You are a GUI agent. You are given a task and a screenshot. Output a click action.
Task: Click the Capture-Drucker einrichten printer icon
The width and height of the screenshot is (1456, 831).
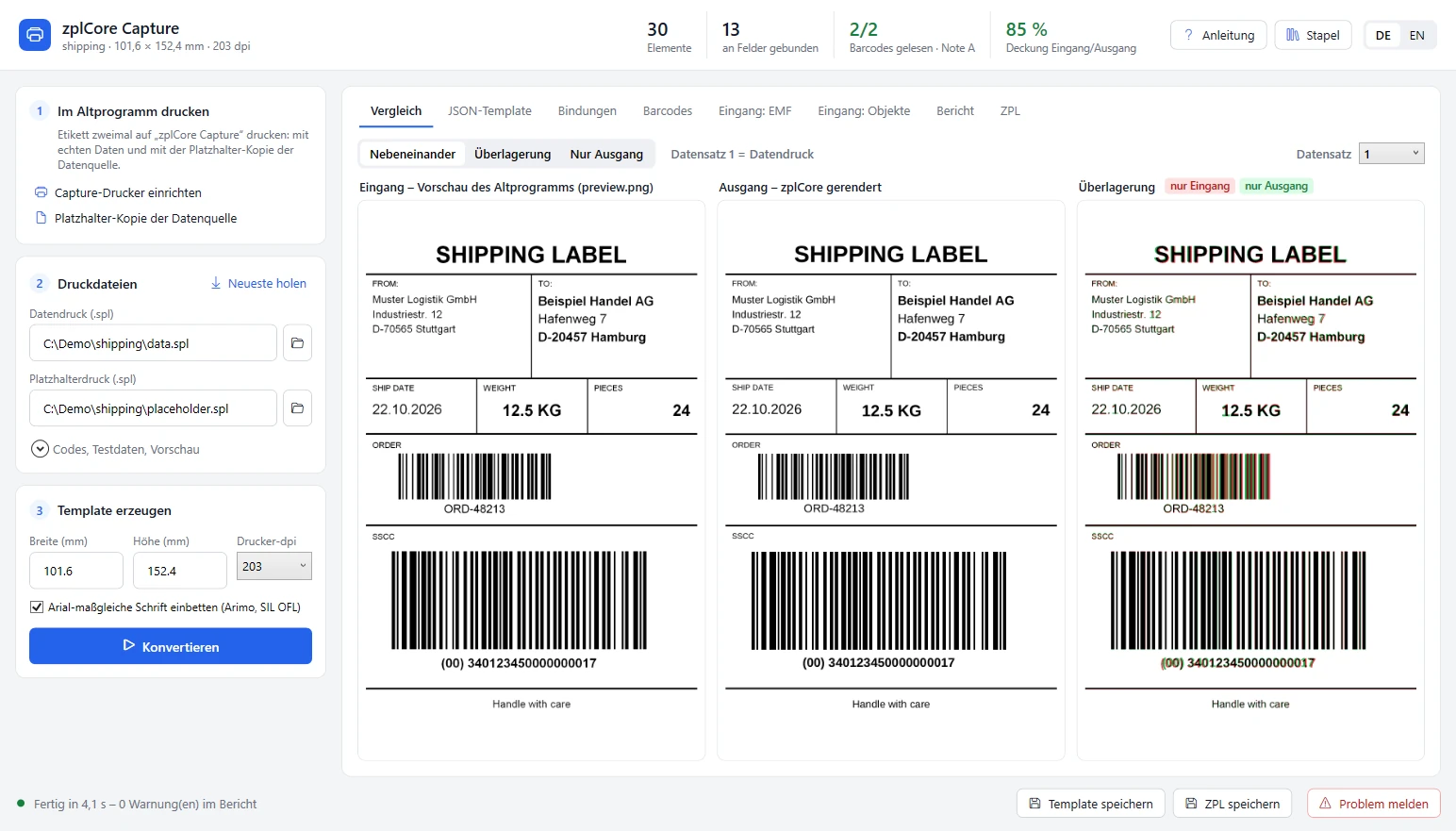(x=41, y=192)
